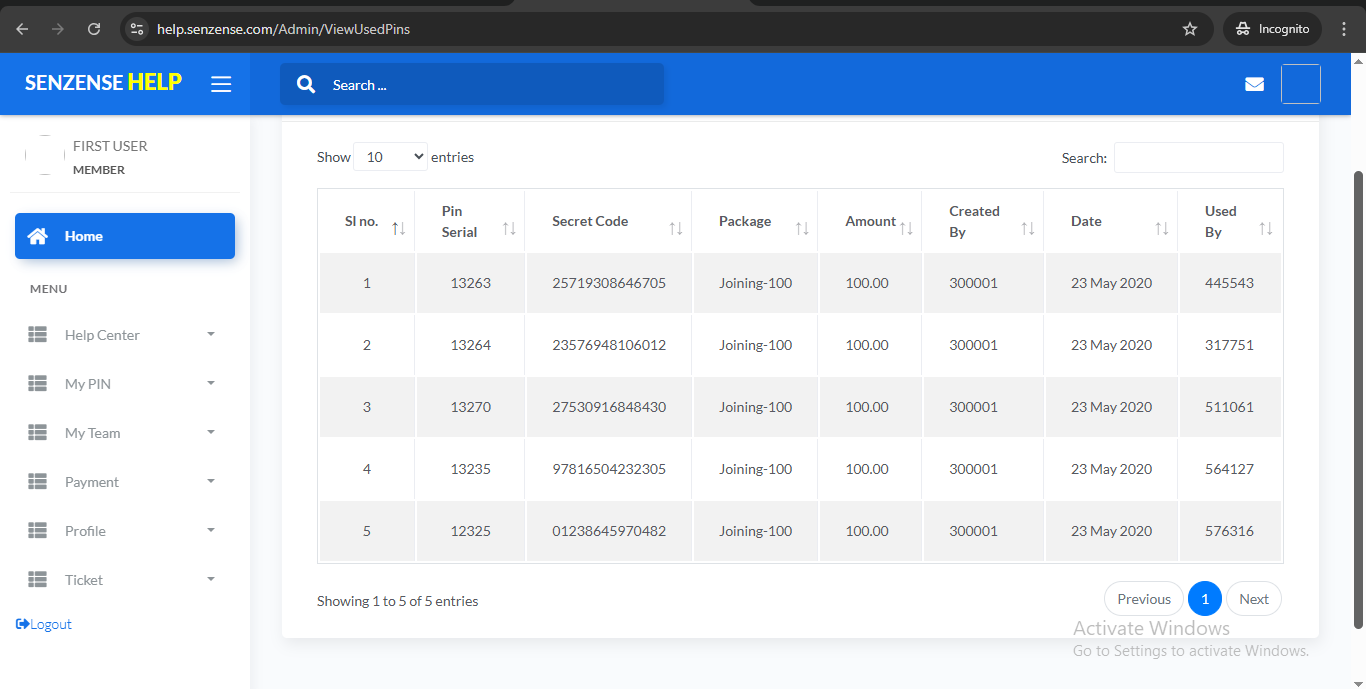This screenshot has width=1366, height=689.
Task: Click the Previous pagination button
Action: coord(1144,599)
